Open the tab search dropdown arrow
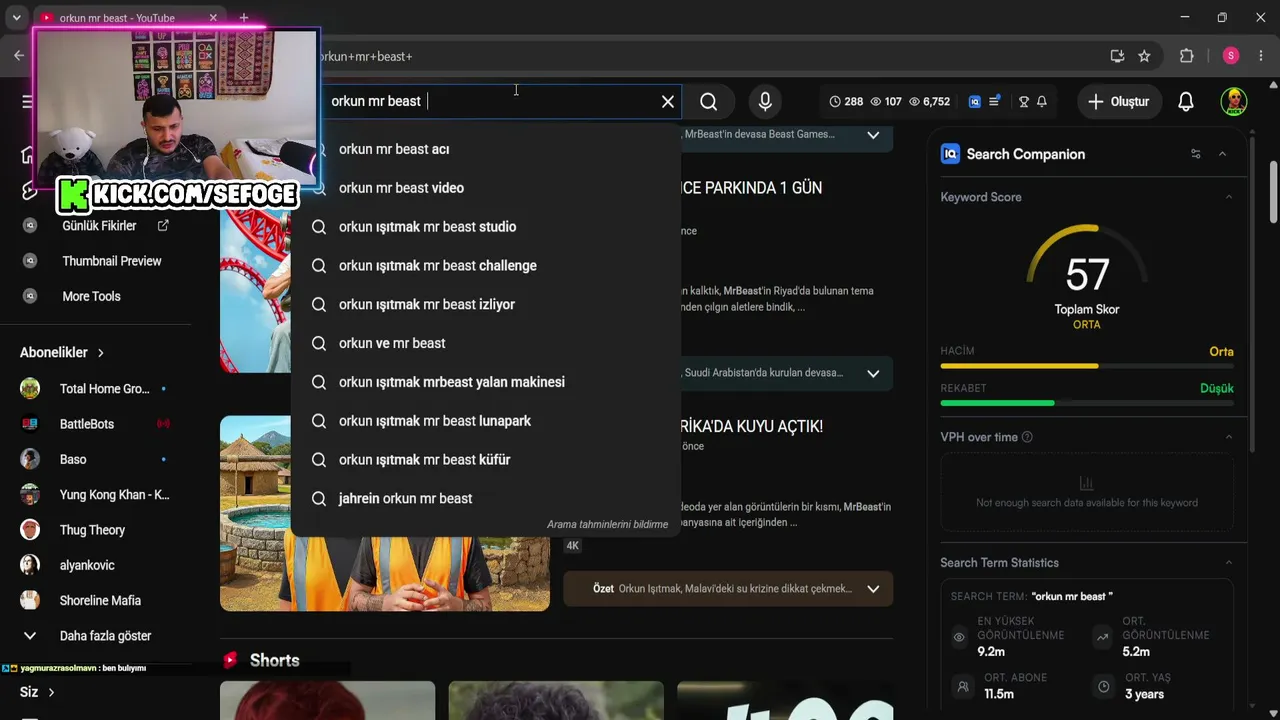The width and height of the screenshot is (1280, 720). click(16, 18)
